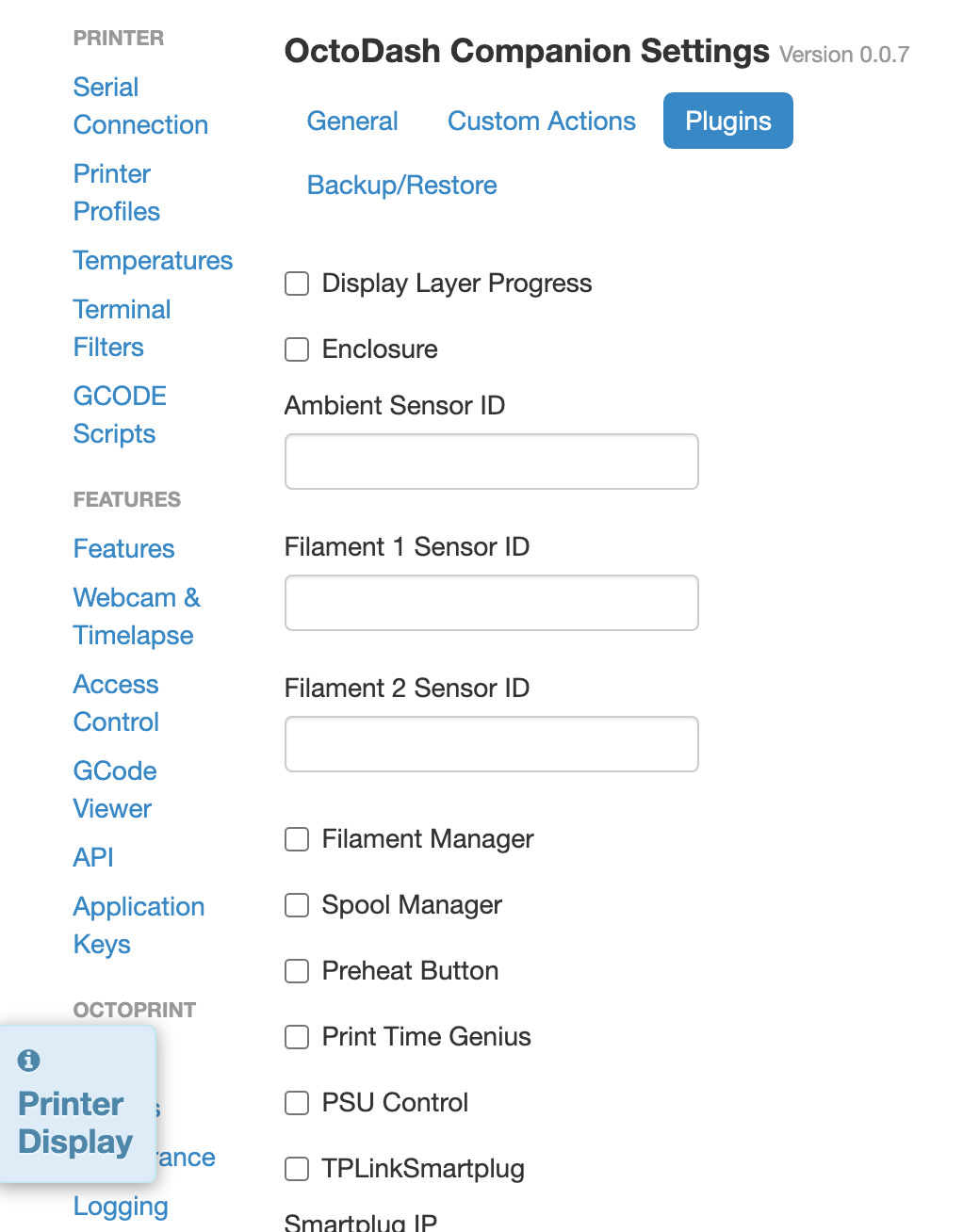Screen dimensions: 963x1232
Task: Click the Filament 1 Sensor ID field
Action: (x=491, y=603)
